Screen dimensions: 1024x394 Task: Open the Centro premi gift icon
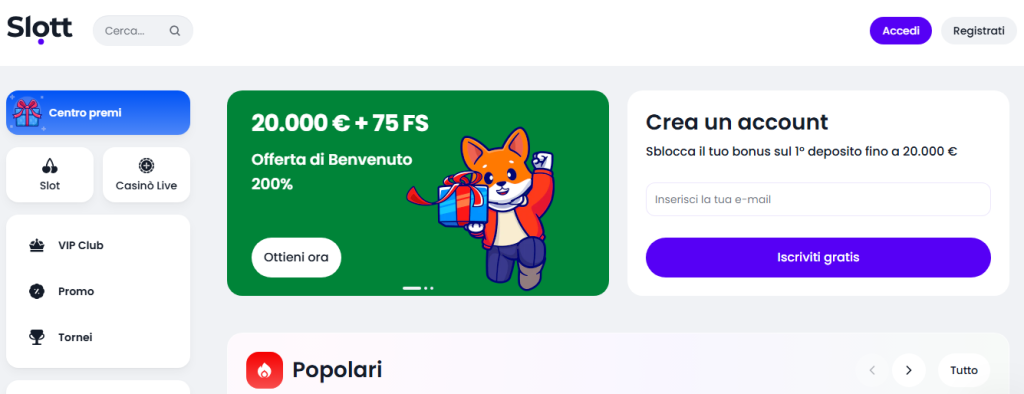27,112
